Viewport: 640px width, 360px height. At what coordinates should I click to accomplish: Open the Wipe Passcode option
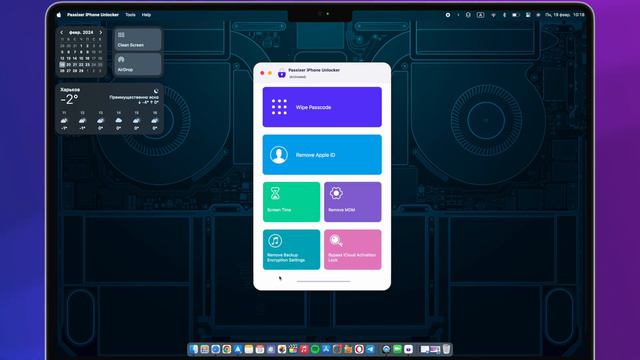pos(322,107)
